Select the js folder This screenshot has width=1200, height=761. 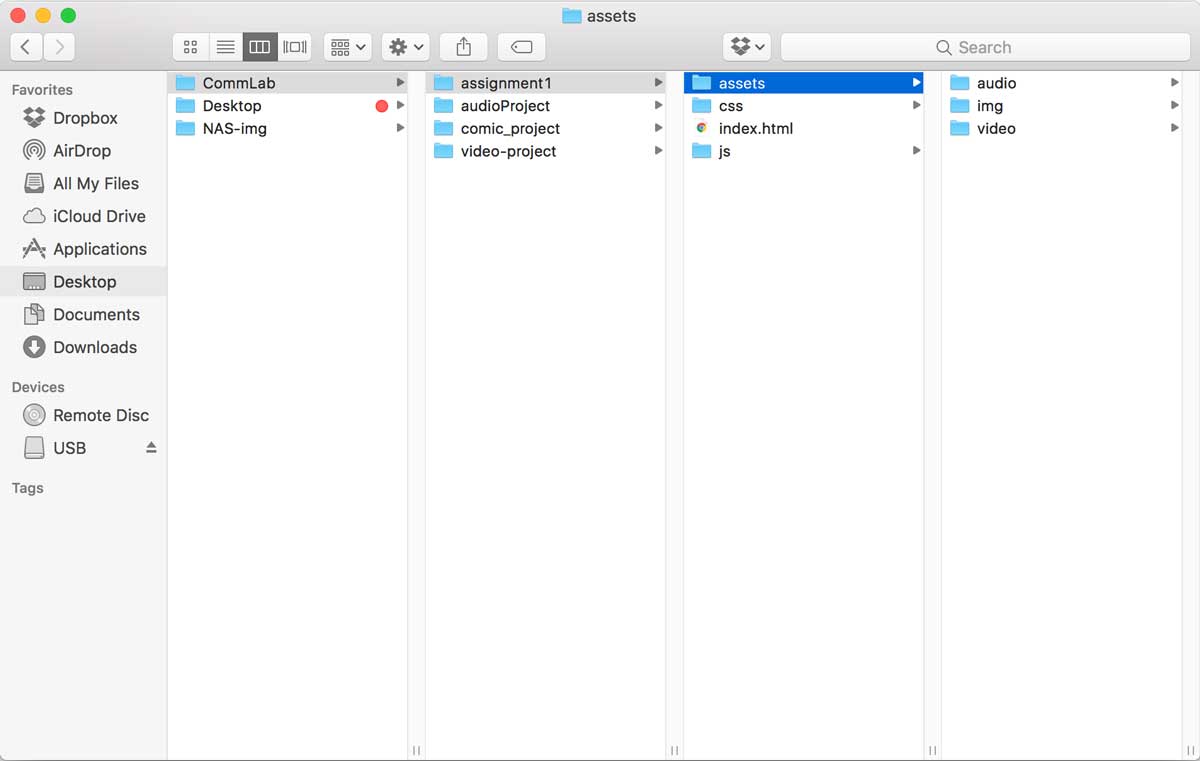pyautogui.click(x=803, y=151)
